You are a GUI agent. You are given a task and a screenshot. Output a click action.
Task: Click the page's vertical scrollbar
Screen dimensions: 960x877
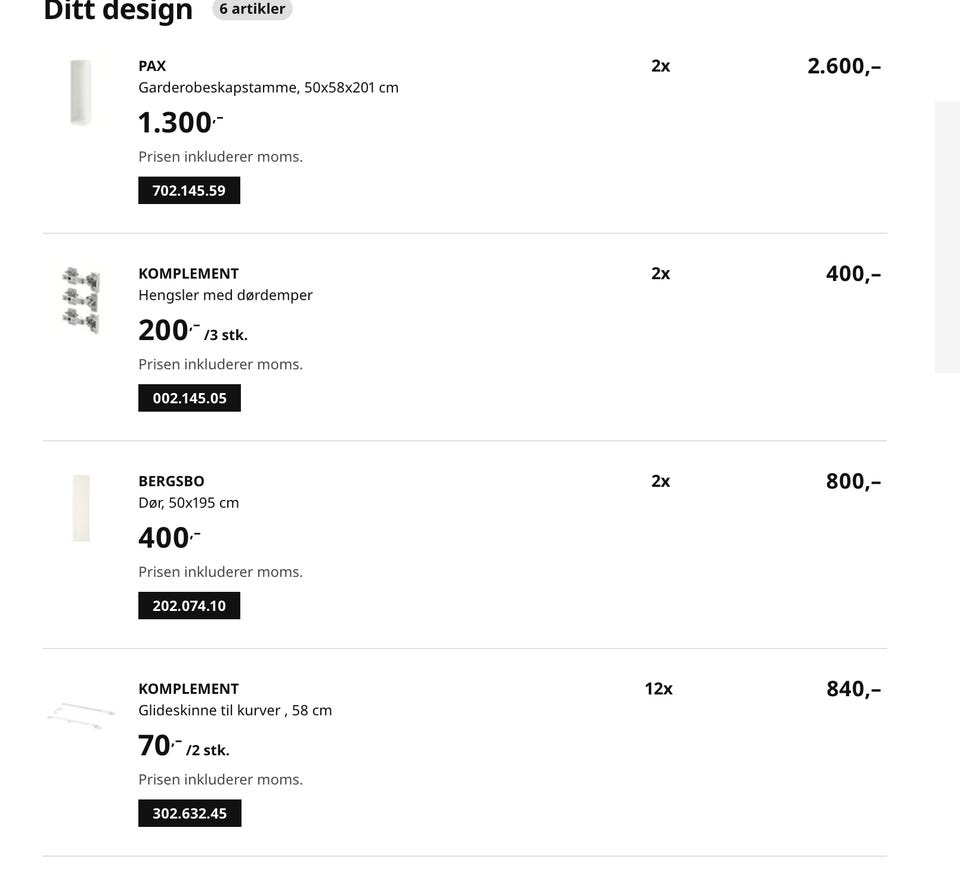(x=947, y=236)
